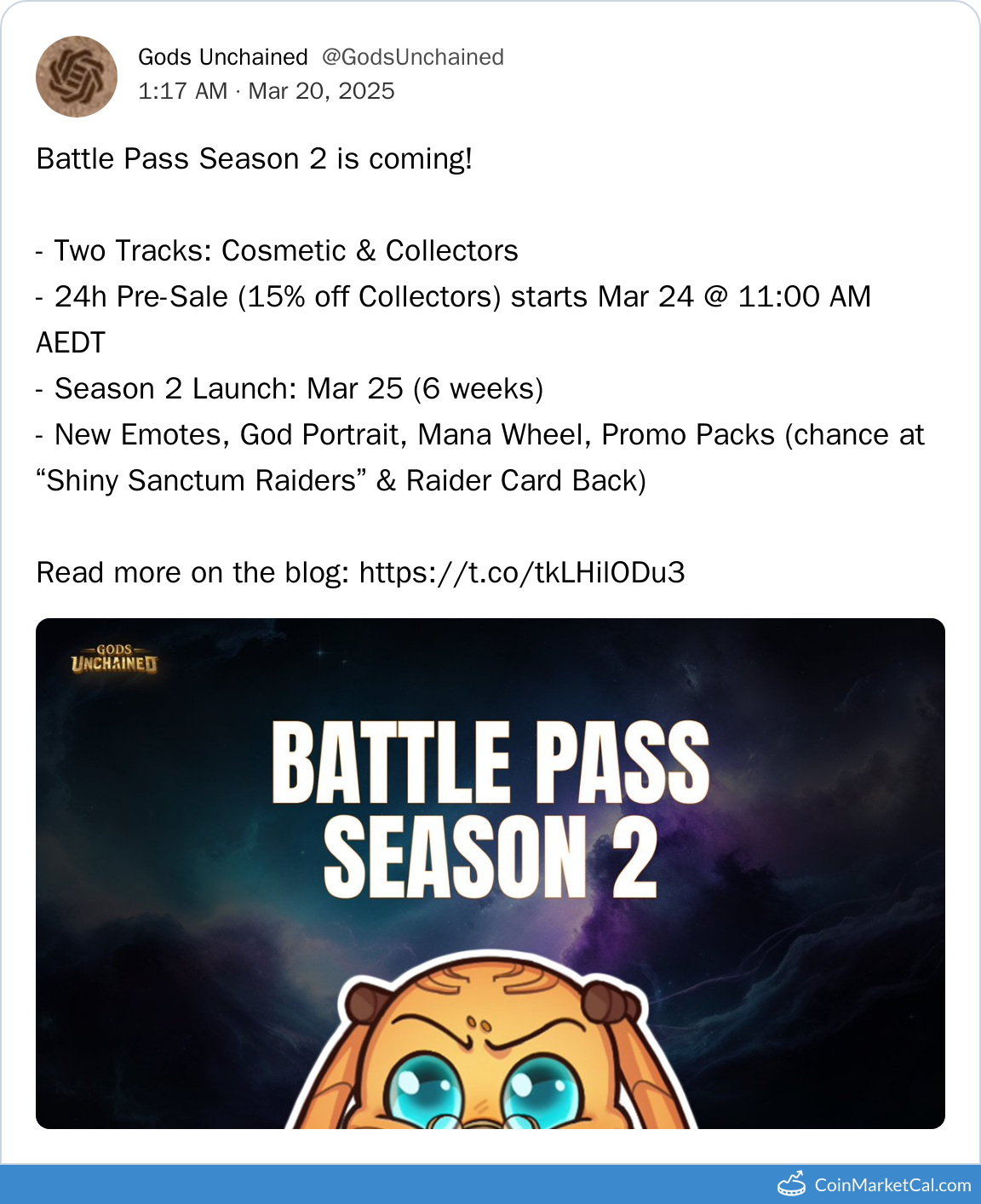Viewport: 981px width, 1204px height.
Task: Click the Battle Pass Season 2 banner image
Action: [490, 874]
